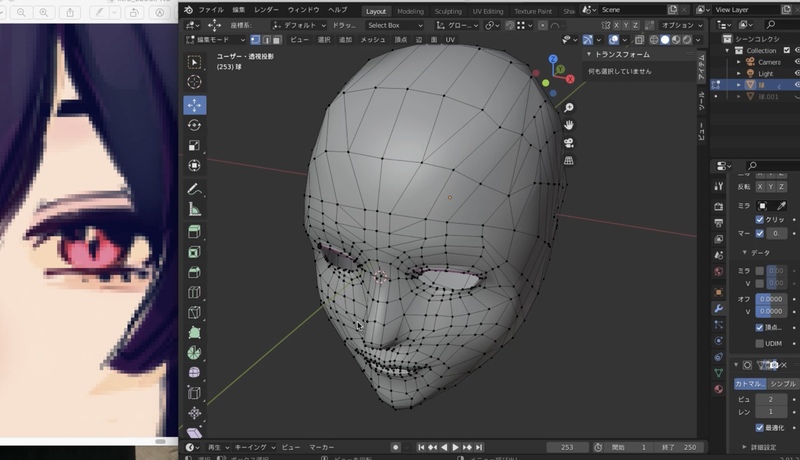This screenshot has height=460, width=800.
Task: Switch to the Sculpting workspace tab
Action: (448, 10)
